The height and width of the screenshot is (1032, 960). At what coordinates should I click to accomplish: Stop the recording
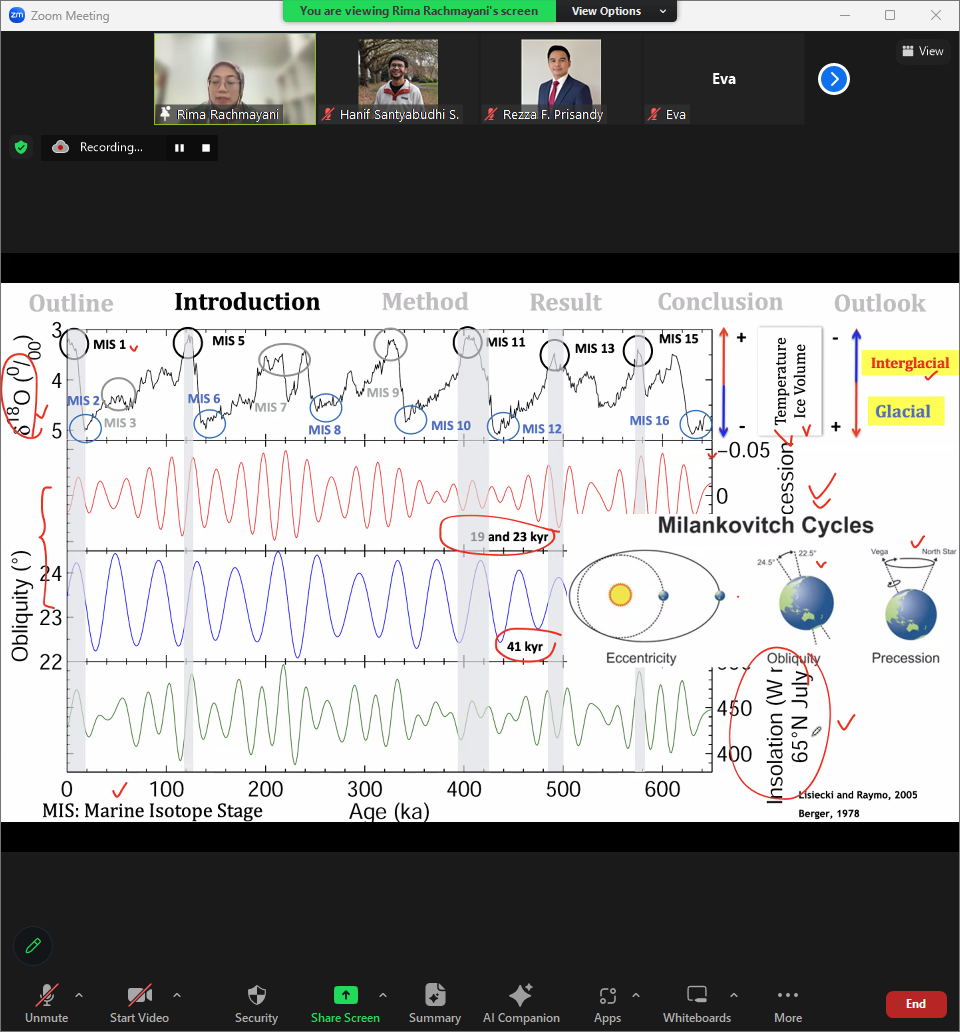206,148
